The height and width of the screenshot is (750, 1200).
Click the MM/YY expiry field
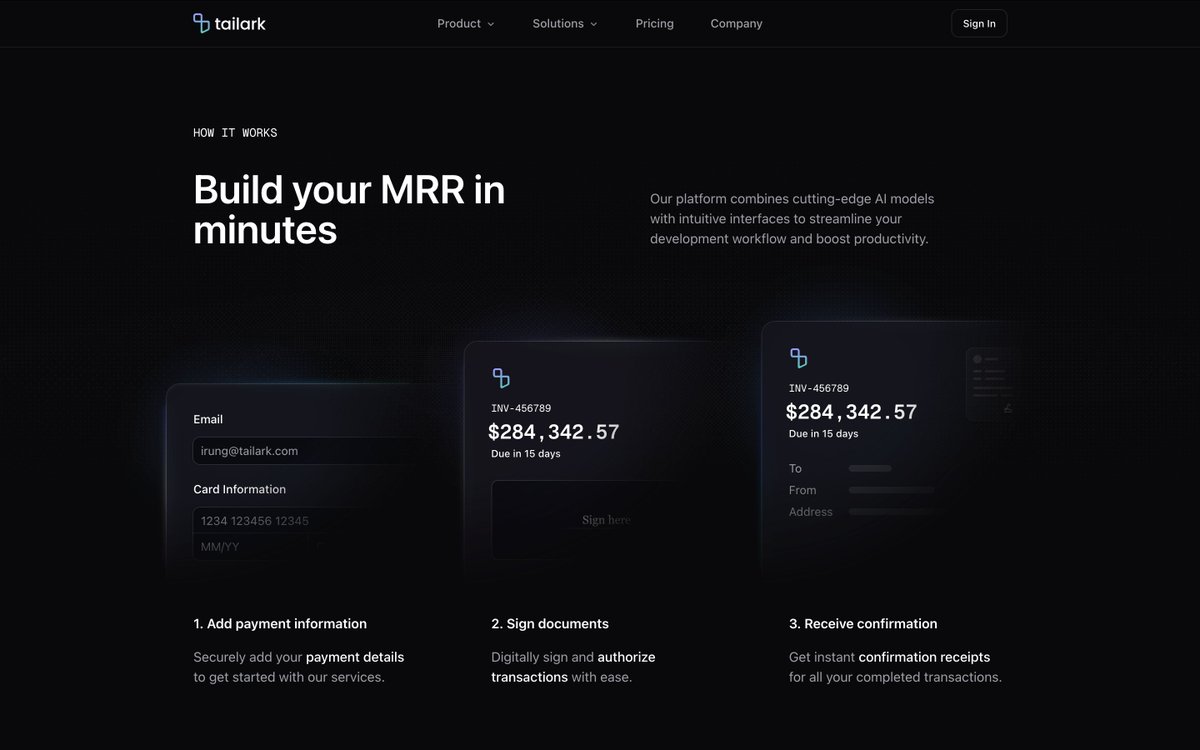pyautogui.click(x=250, y=547)
